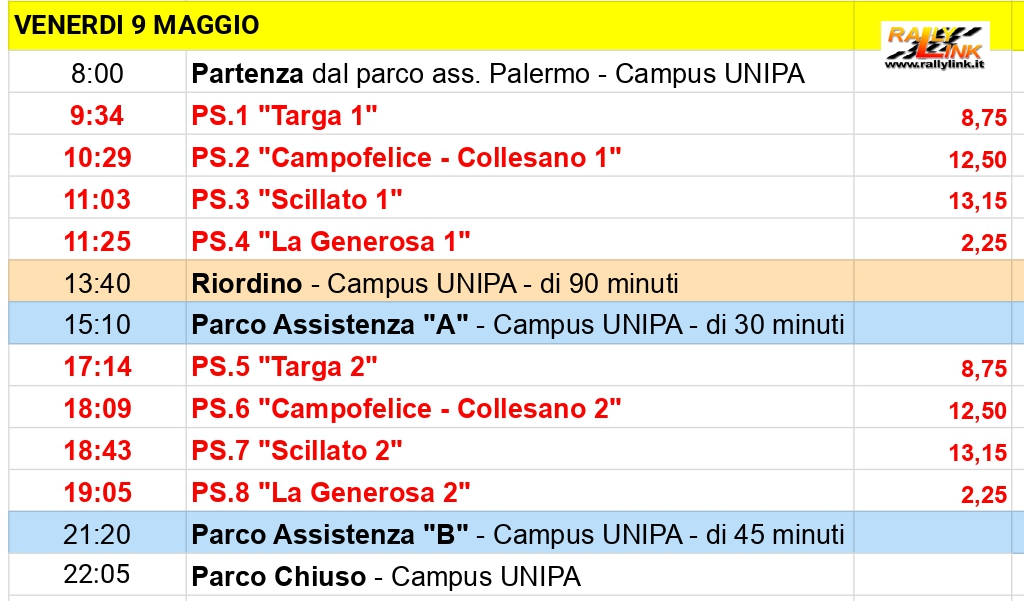
Task: Select Parco Assistenza "A" row
Action: (x=509, y=323)
